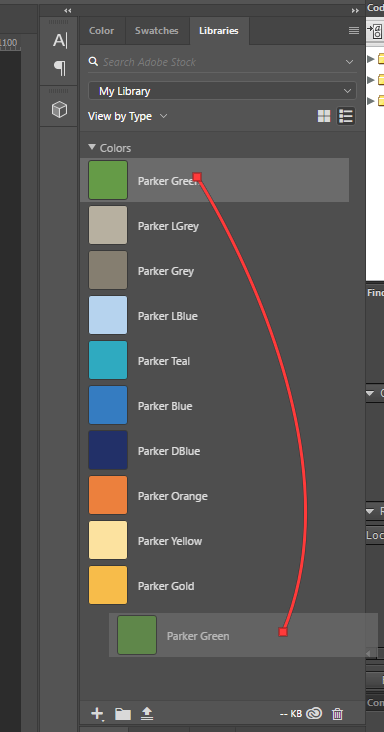Open the My Library dropdown

(222, 91)
